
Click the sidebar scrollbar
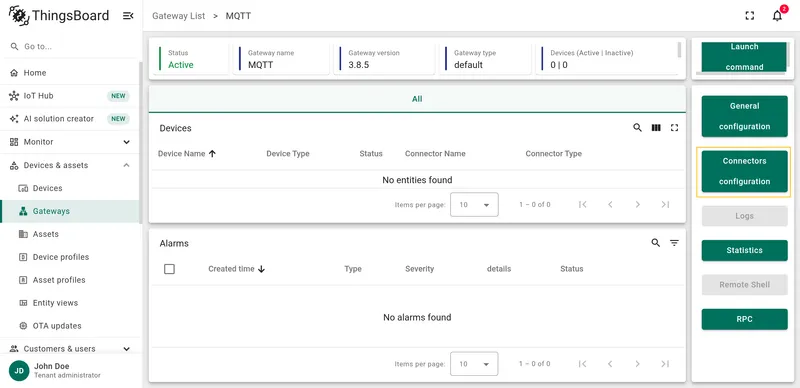click(140, 143)
